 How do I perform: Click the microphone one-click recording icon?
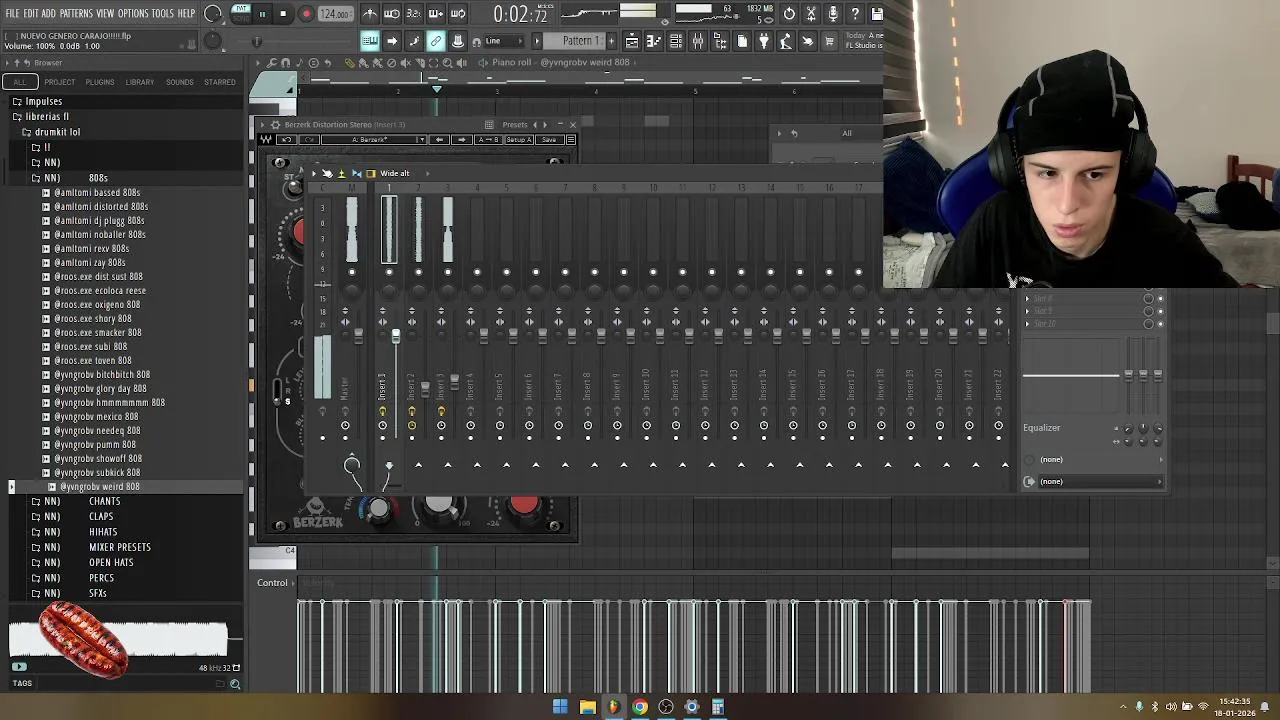click(x=833, y=14)
